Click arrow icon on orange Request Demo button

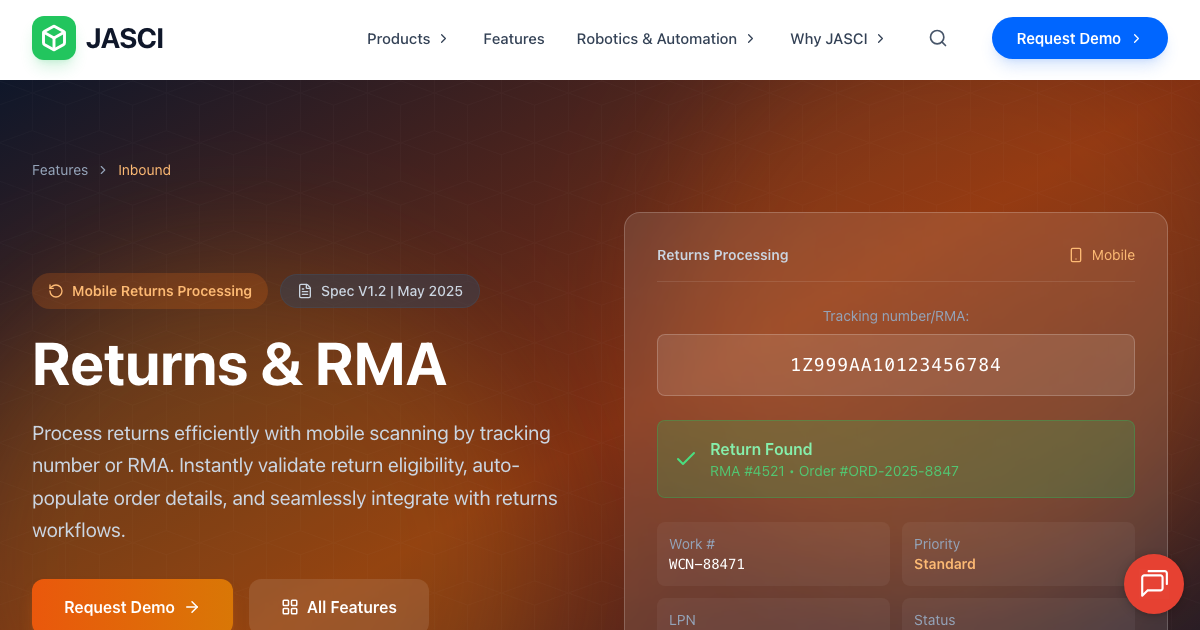(193, 607)
